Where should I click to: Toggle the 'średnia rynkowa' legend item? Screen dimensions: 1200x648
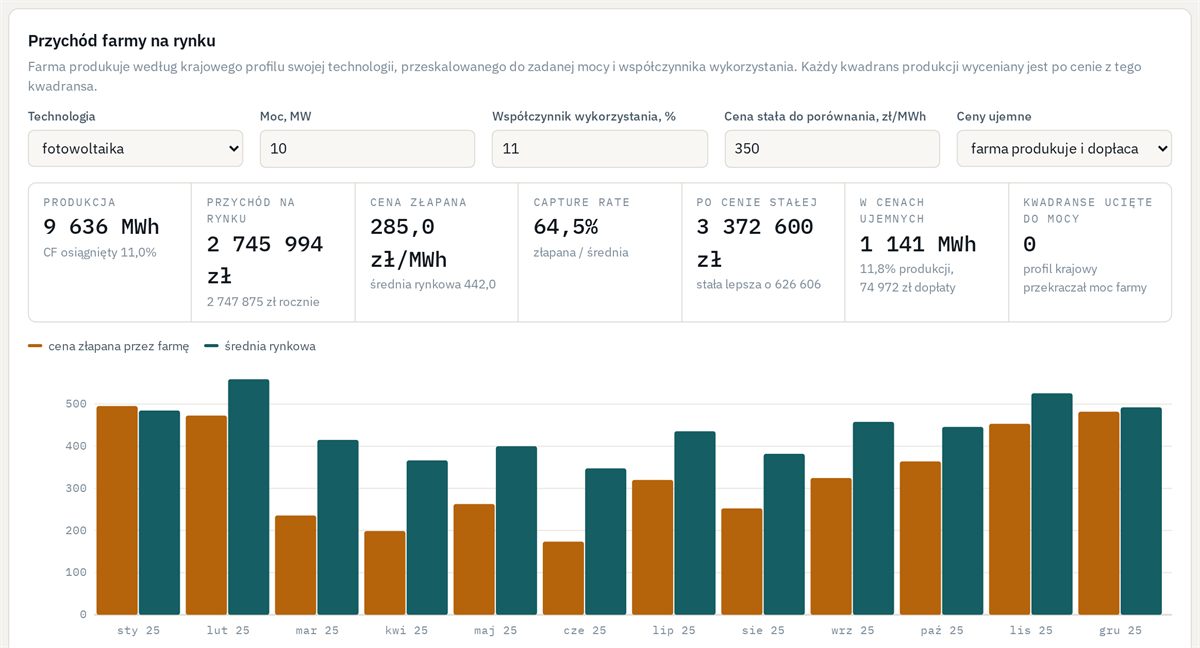(x=260, y=346)
